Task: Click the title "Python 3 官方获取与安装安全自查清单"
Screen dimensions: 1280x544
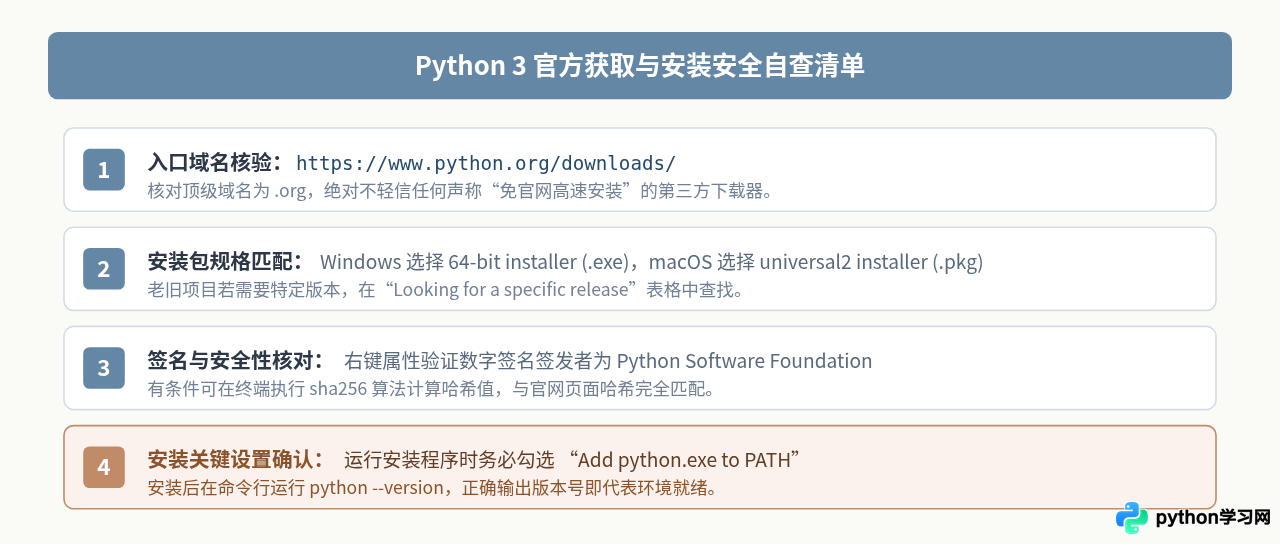Action: [640, 66]
